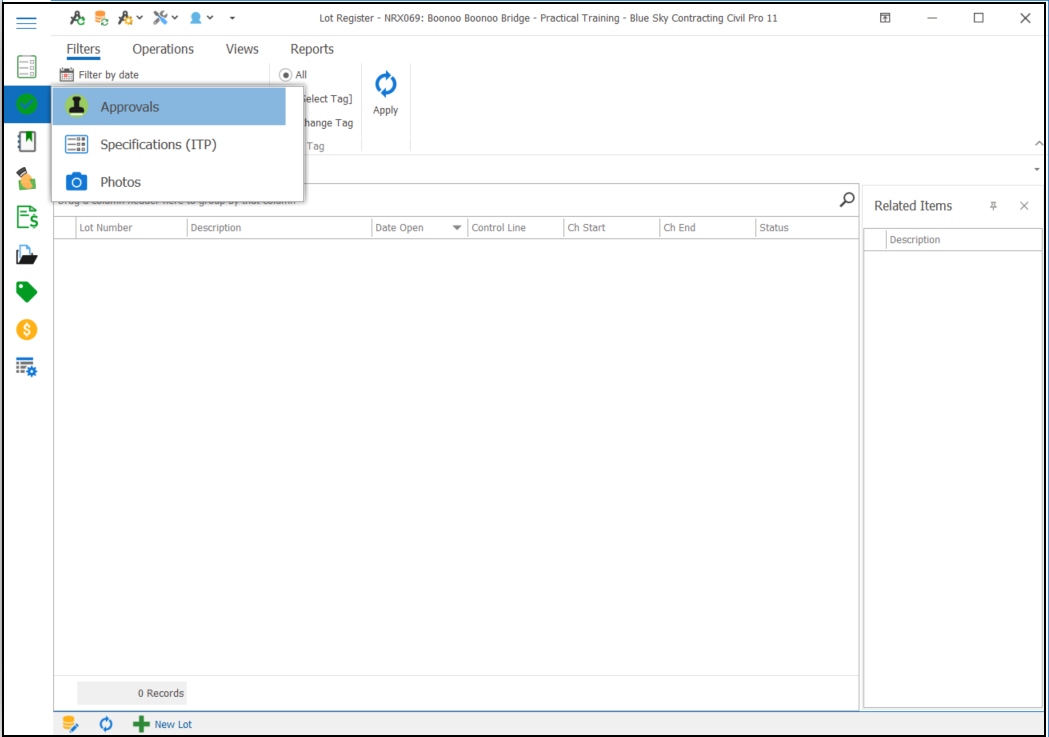Open the green tag sidebar icon
The height and width of the screenshot is (737, 1049).
point(27,292)
